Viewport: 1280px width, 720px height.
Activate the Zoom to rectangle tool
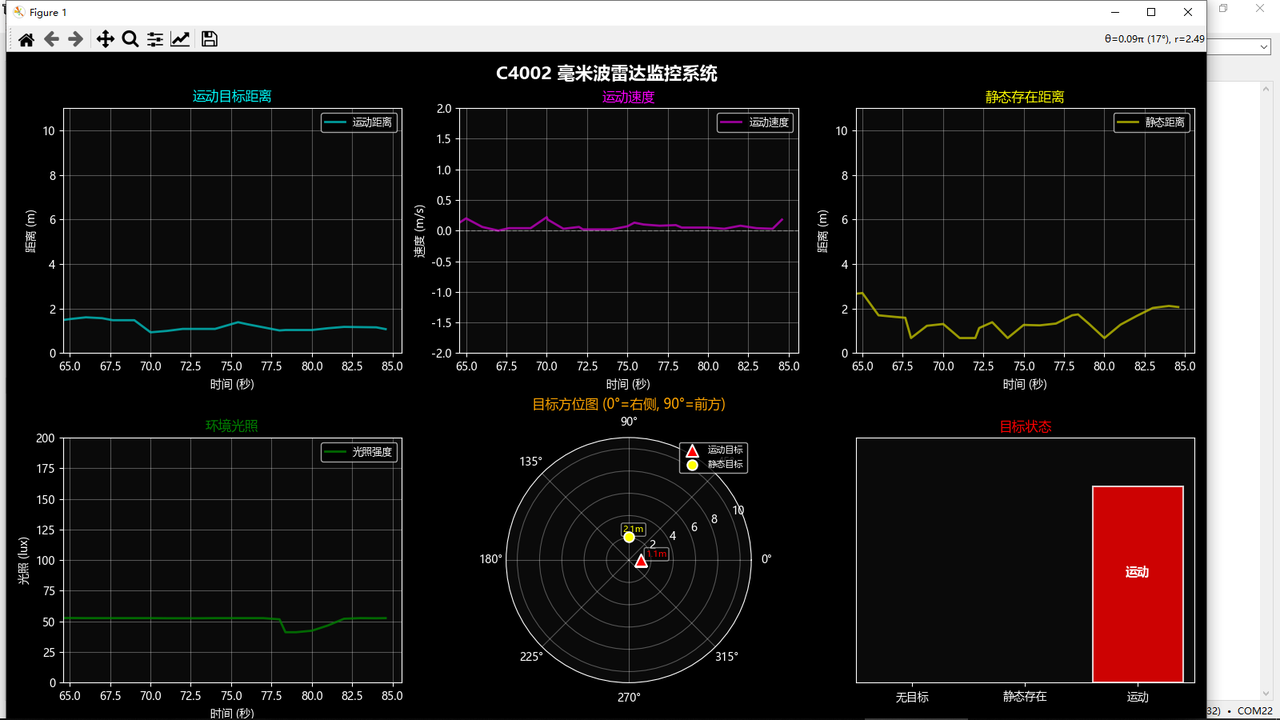click(130, 39)
